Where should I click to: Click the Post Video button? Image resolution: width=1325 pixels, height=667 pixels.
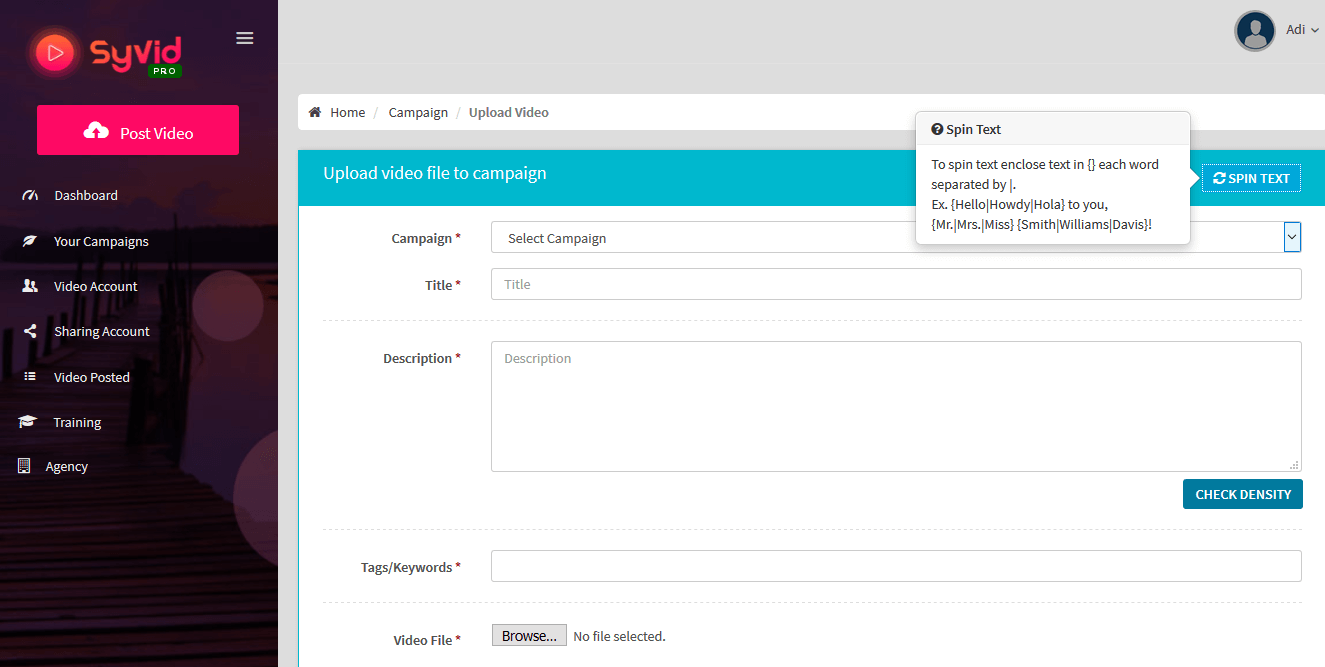tap(137, 130)
